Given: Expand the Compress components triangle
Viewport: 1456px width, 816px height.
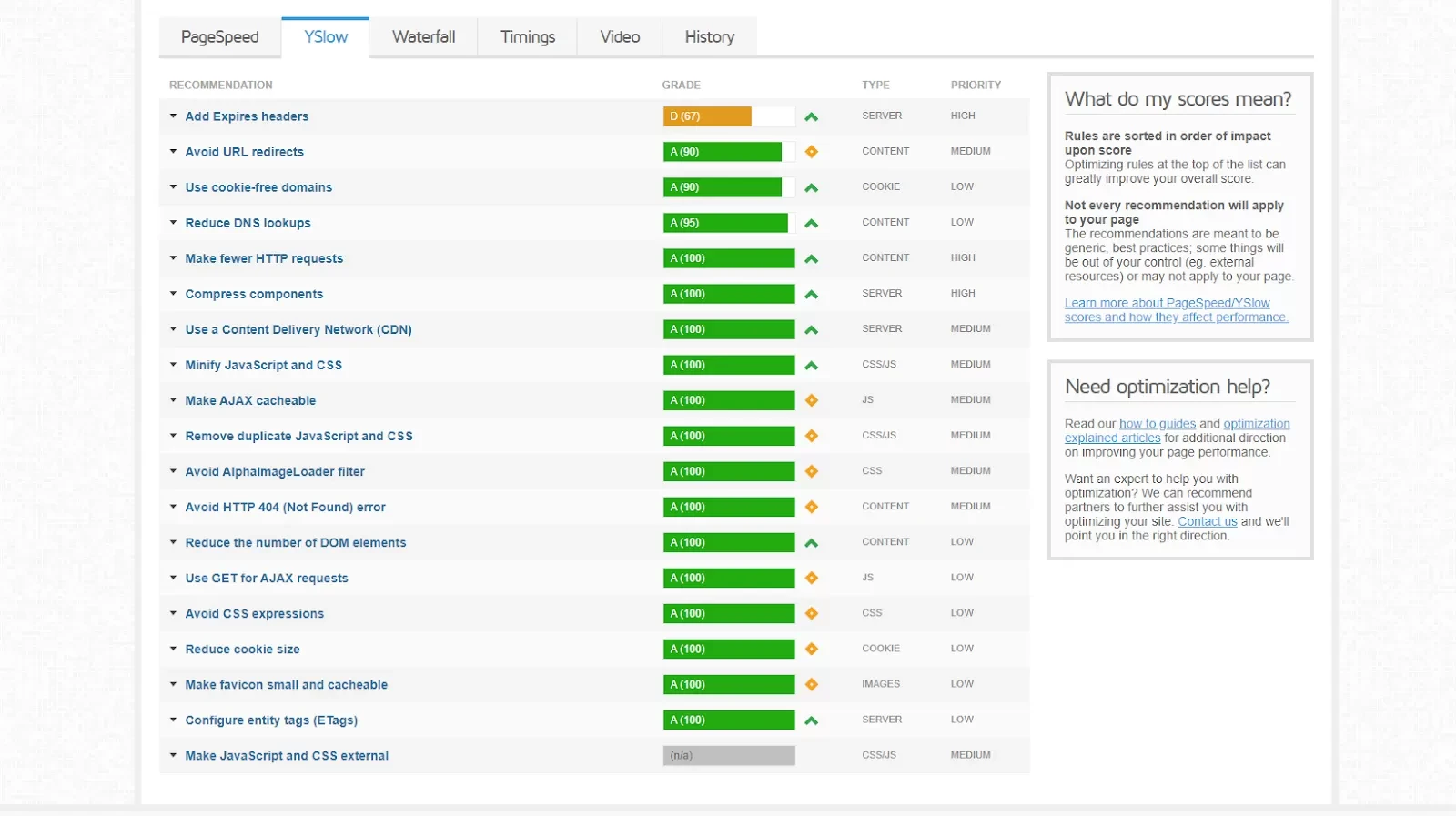Looking at the screenshot, I should click(173, 293).
